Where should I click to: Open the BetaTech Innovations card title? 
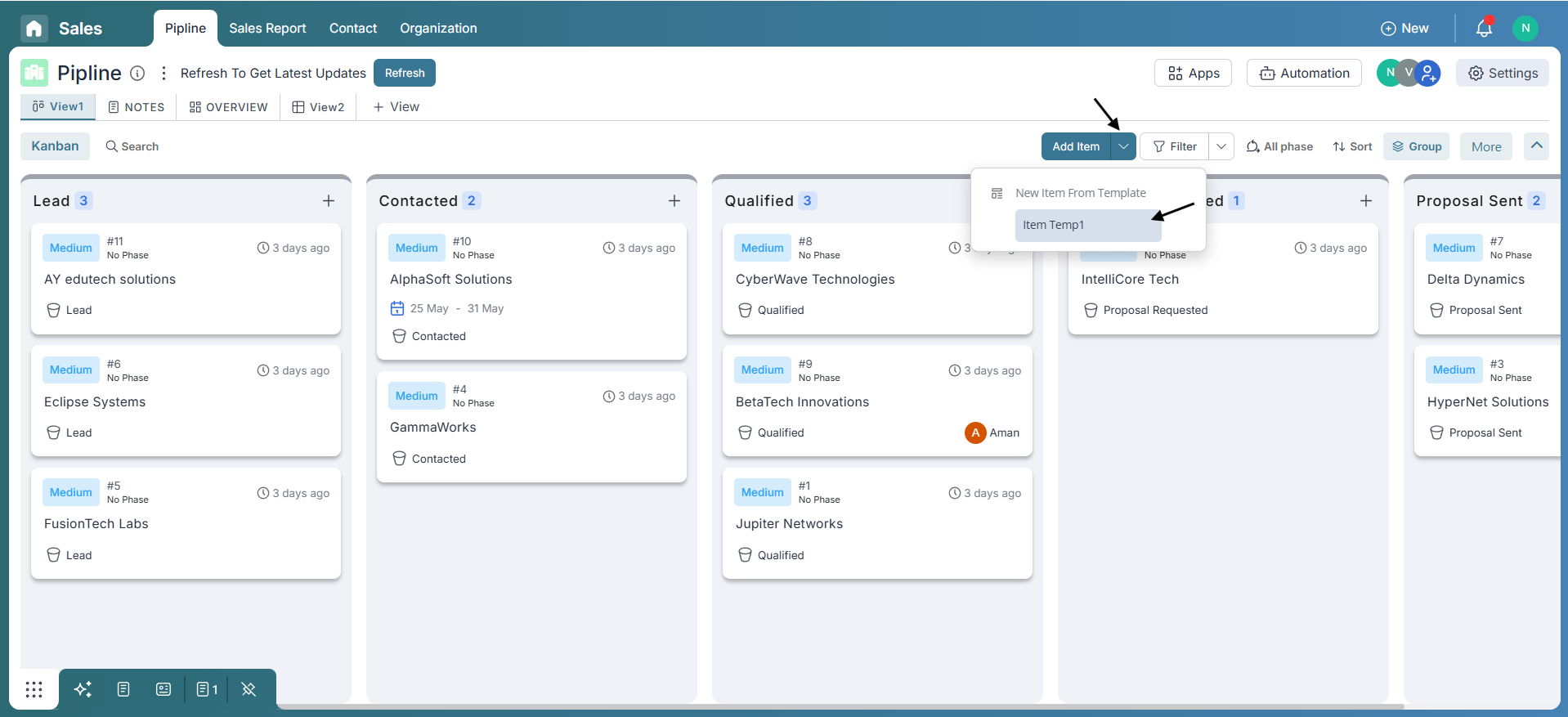click(802, 401)
